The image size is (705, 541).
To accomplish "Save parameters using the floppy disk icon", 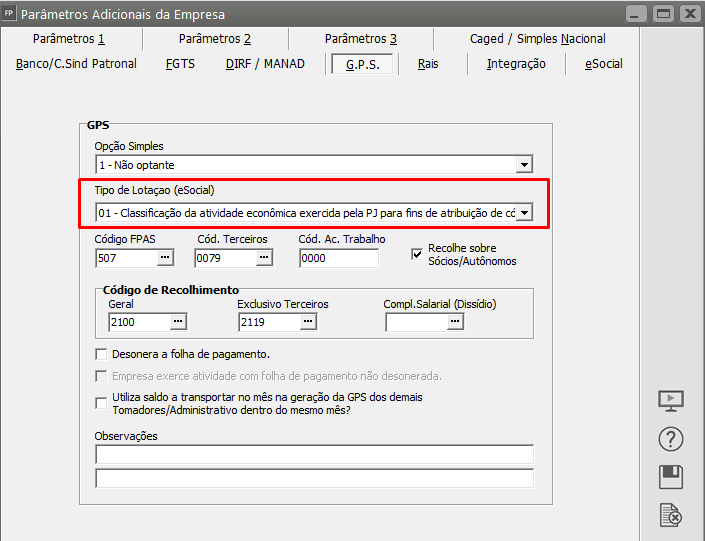I will (671, 477).
